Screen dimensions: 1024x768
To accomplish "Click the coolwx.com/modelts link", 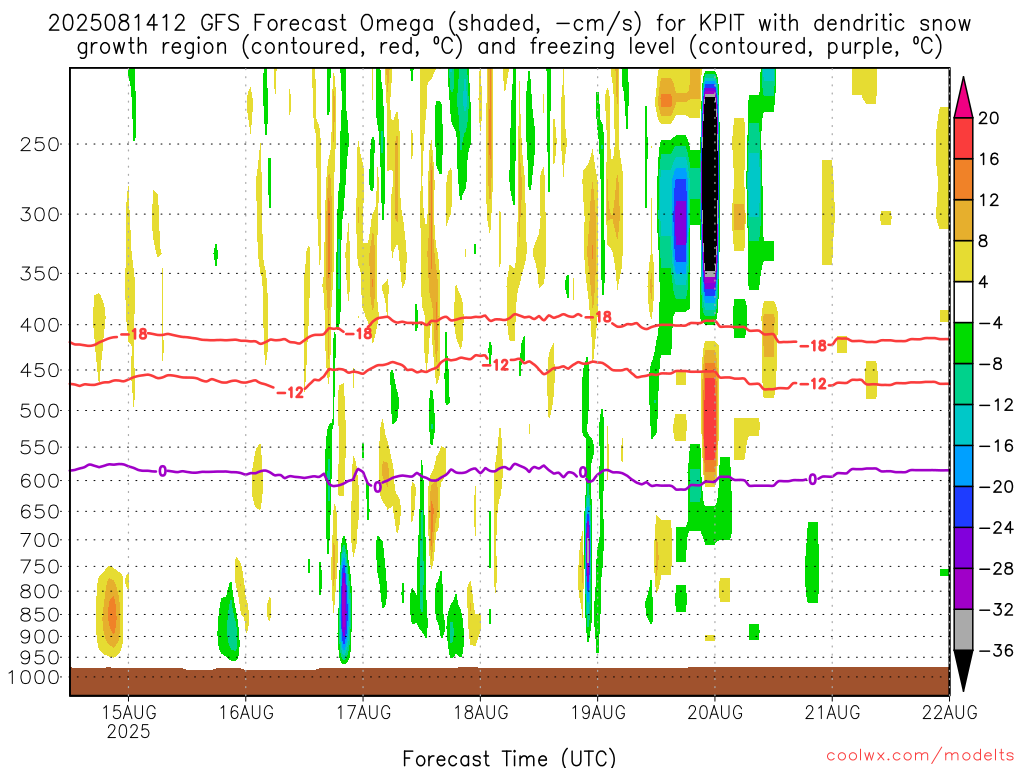I will 920,756.
